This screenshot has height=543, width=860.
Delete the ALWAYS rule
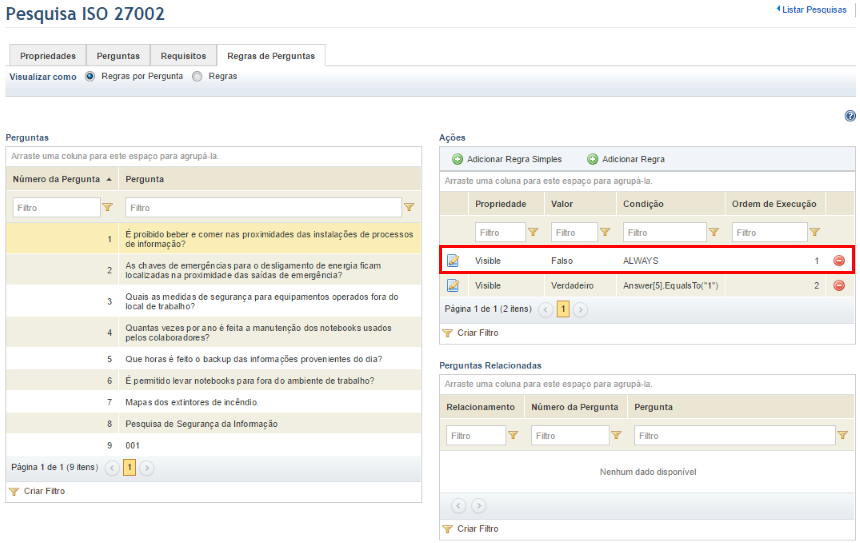click(839, 261)
